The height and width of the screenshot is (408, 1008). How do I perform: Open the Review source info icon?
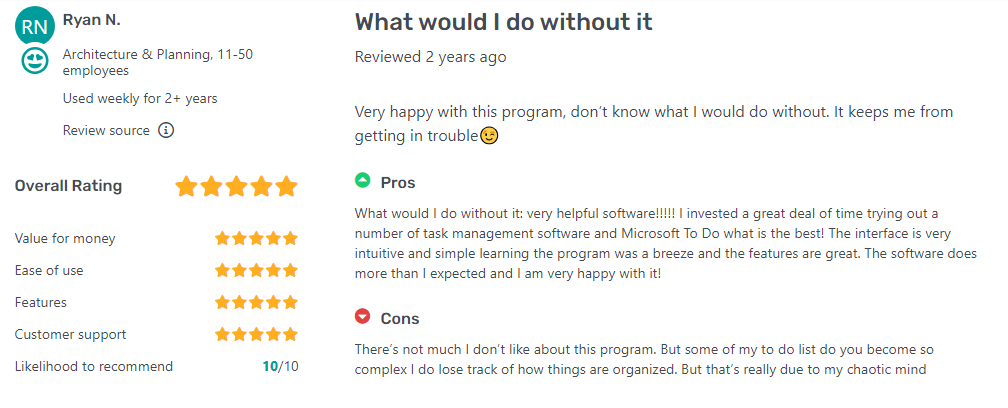tap(166, 130)
